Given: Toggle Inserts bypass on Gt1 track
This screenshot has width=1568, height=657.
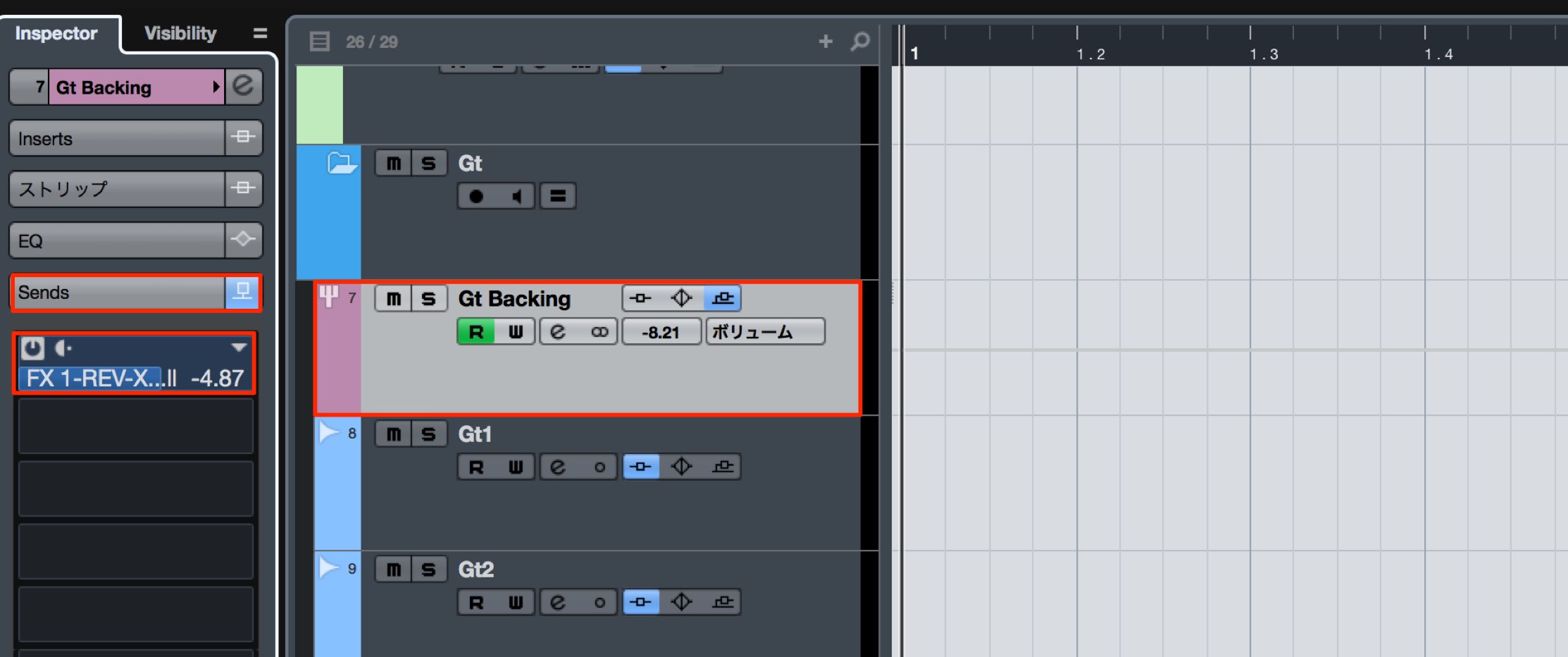Looking at the screenshot, I should coord(641,467).
